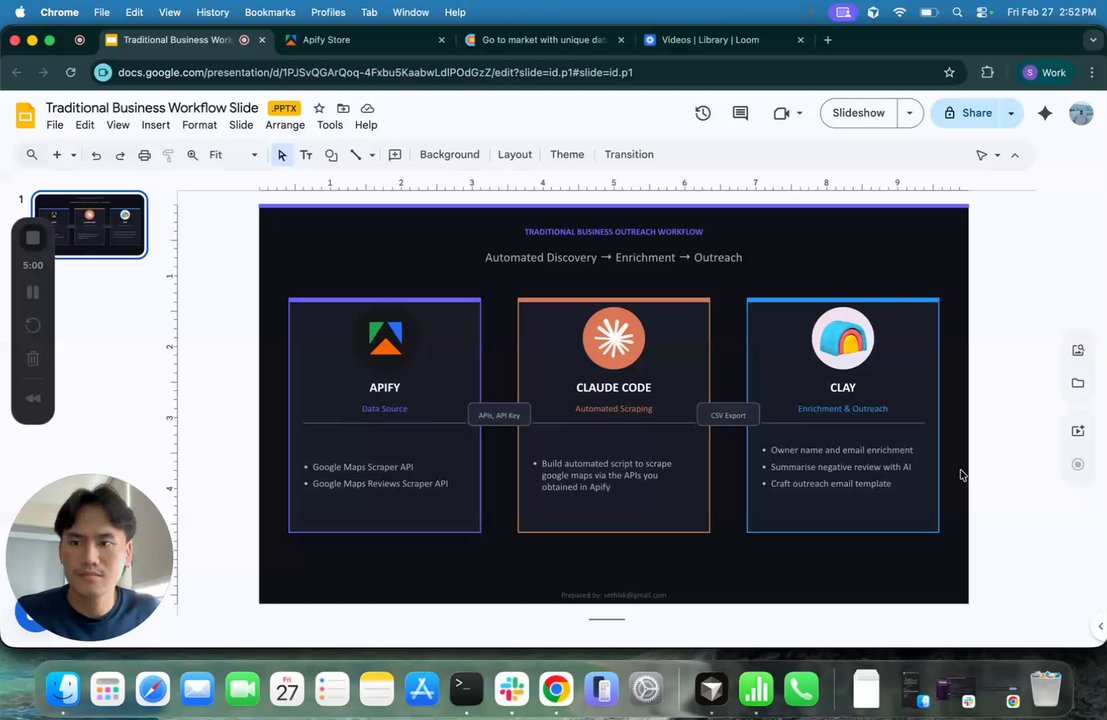Image resolution: width=1107 pixels, height=720 pixels.
Task: Open a new browser tab
Action: click(827, 40)
